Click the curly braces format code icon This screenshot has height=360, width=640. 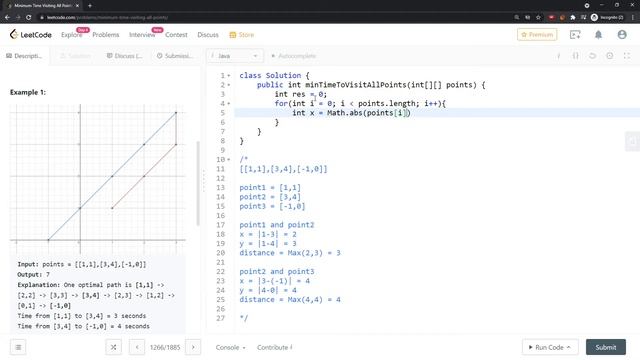[x=575, y=56]
